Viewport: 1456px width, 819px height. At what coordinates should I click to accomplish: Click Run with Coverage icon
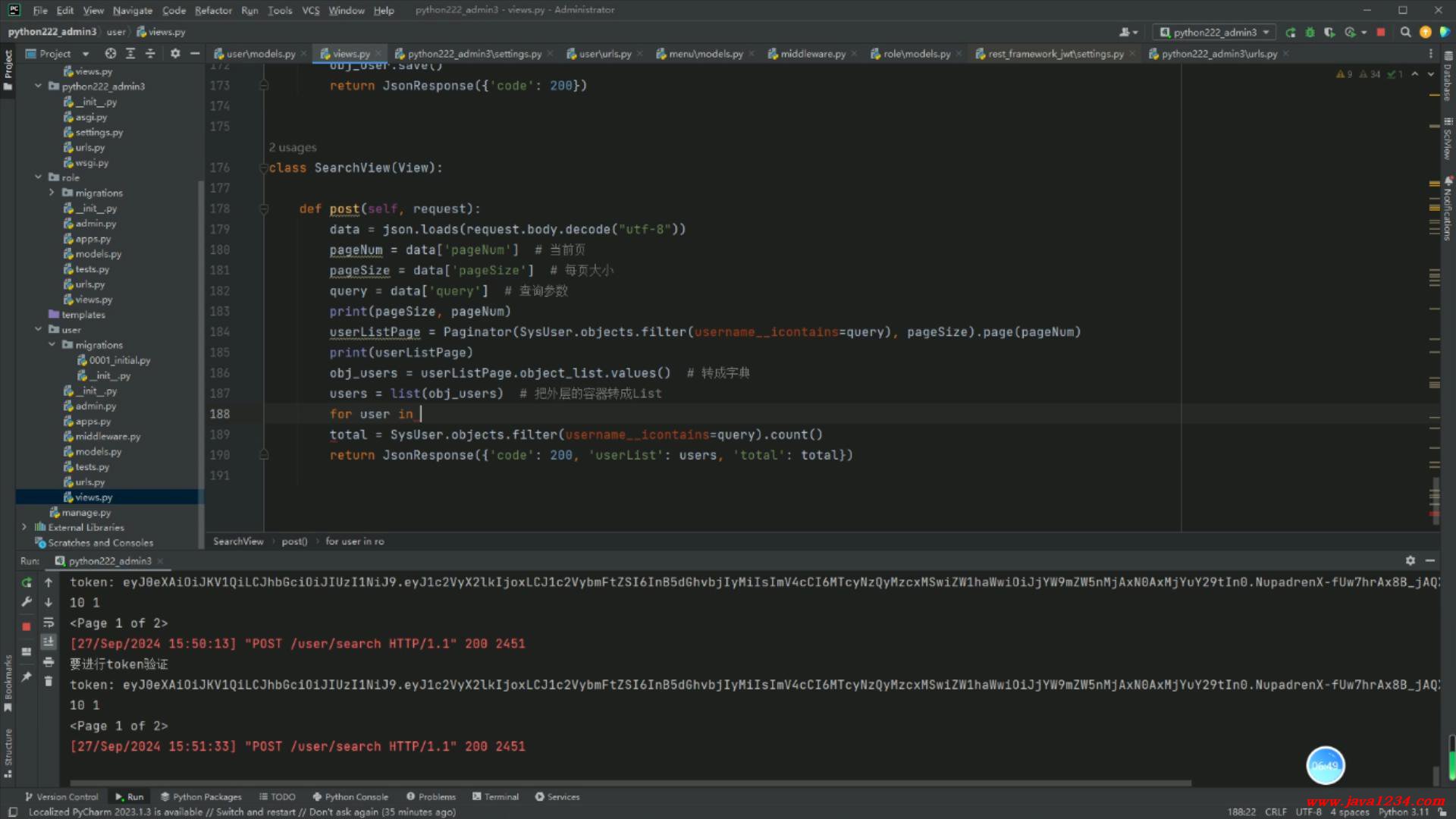(1329, 33)
